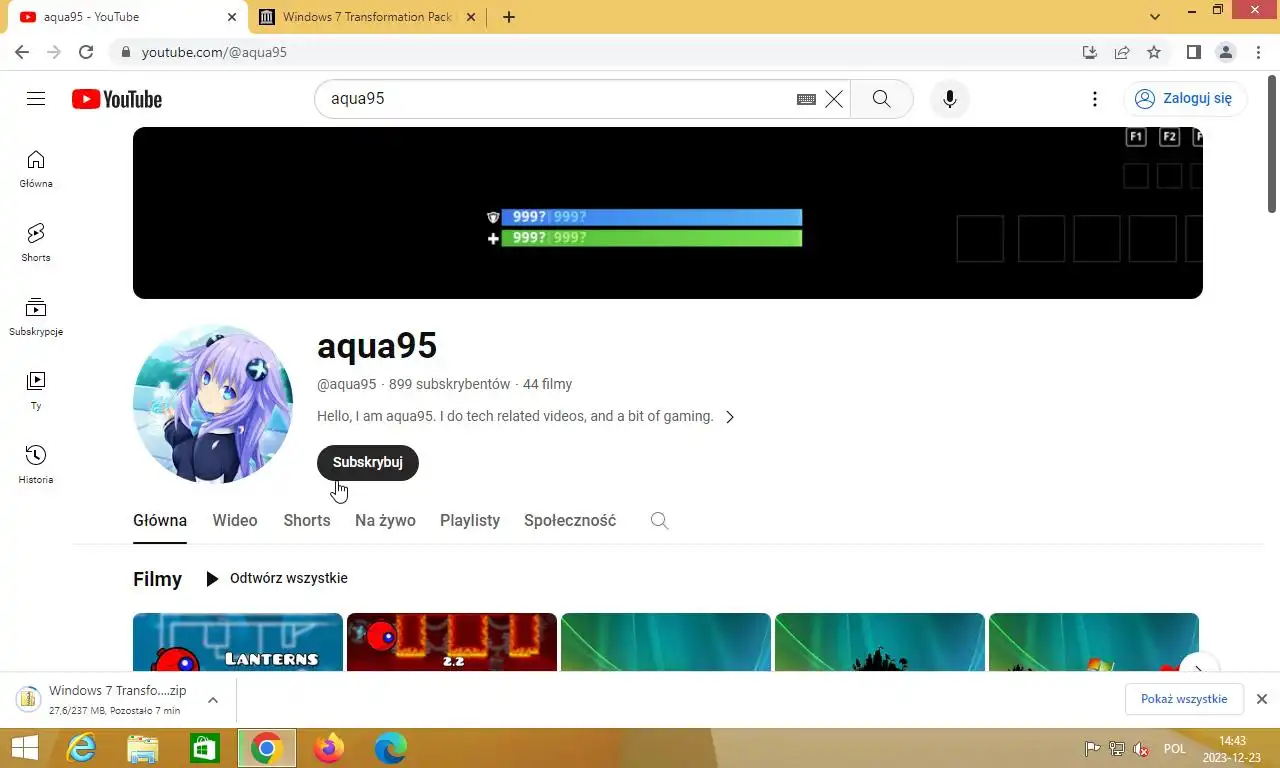Switch to the Windows 7 Transformation Pack tab
Screen dimensions: 1280x768
pos(369,17)
